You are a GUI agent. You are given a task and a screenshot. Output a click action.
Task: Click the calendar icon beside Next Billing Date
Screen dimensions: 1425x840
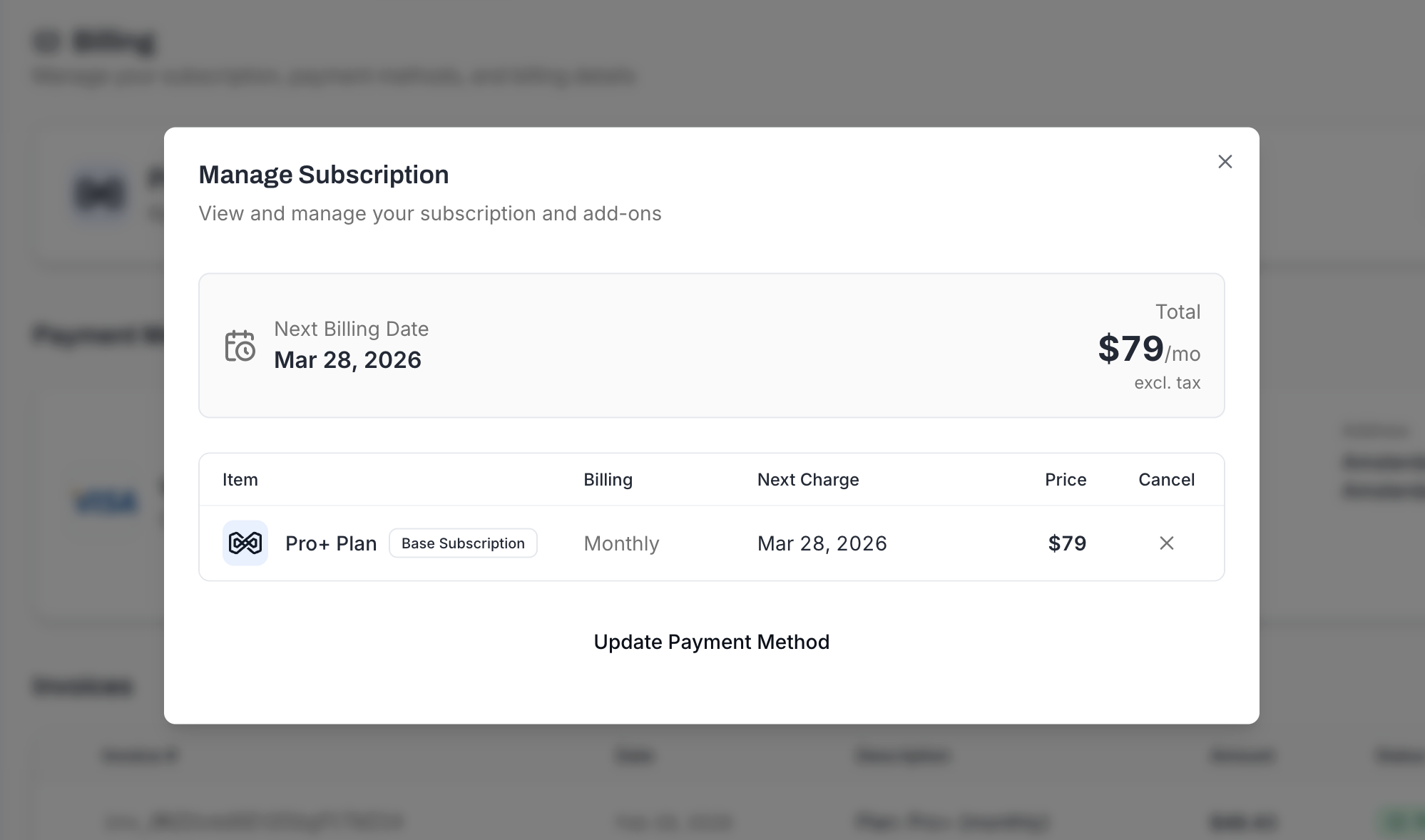pyautogui.click(x=240, y=345)
